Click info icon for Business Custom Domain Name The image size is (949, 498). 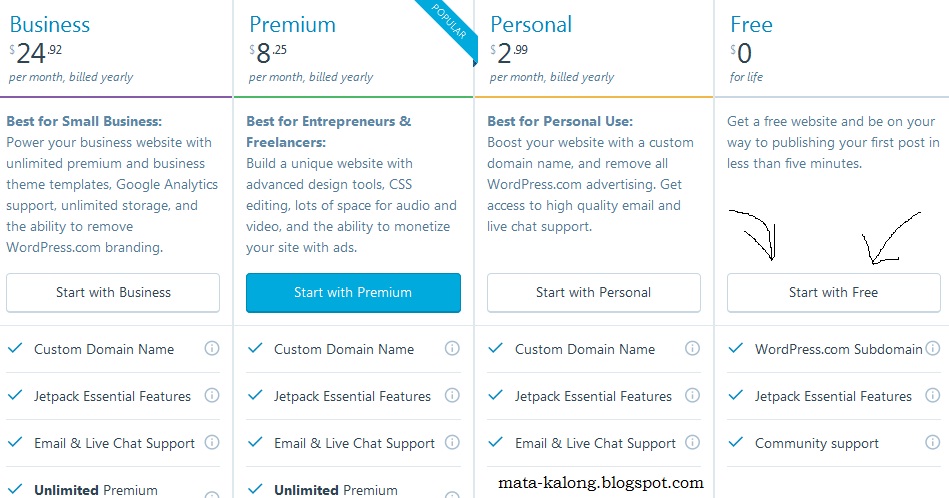pyautogui.click(x=212, y=348)
